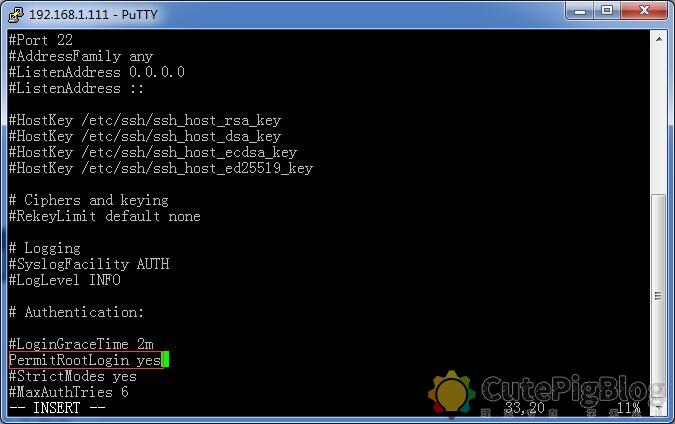Close the PuTTY session window
This screenshot has height=424, width=675.
click(x=644, y=11)
